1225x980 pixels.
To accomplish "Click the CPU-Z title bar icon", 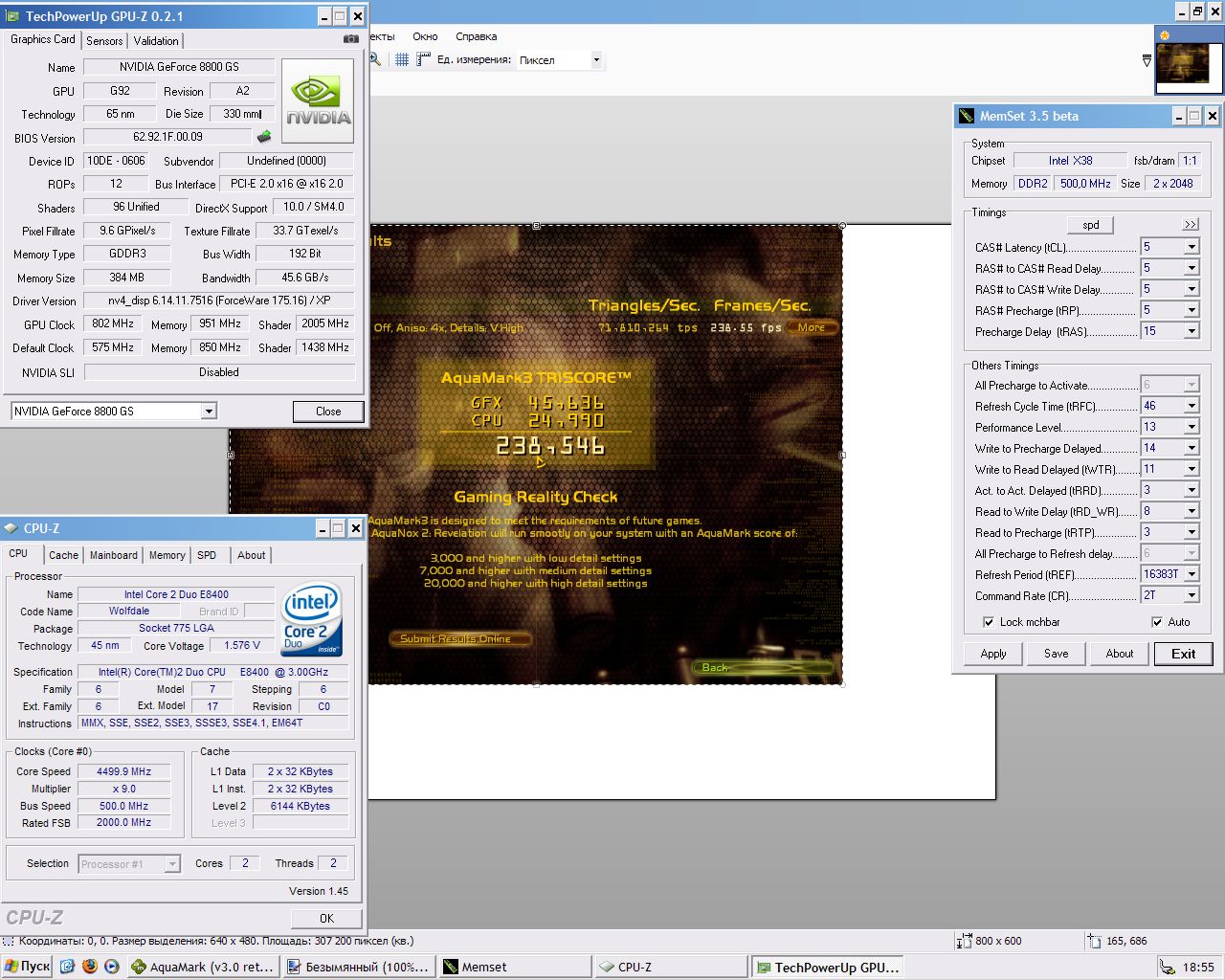I will [11, 528].
